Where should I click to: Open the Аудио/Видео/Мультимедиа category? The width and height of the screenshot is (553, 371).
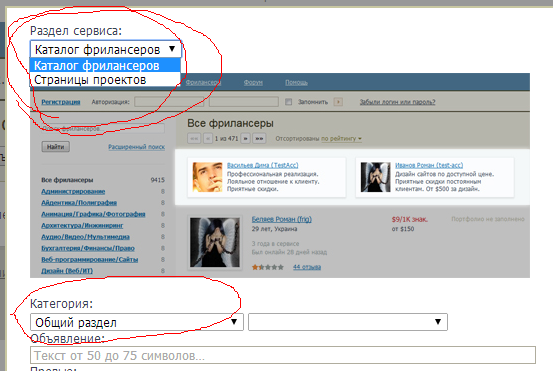tap(85, 237)
